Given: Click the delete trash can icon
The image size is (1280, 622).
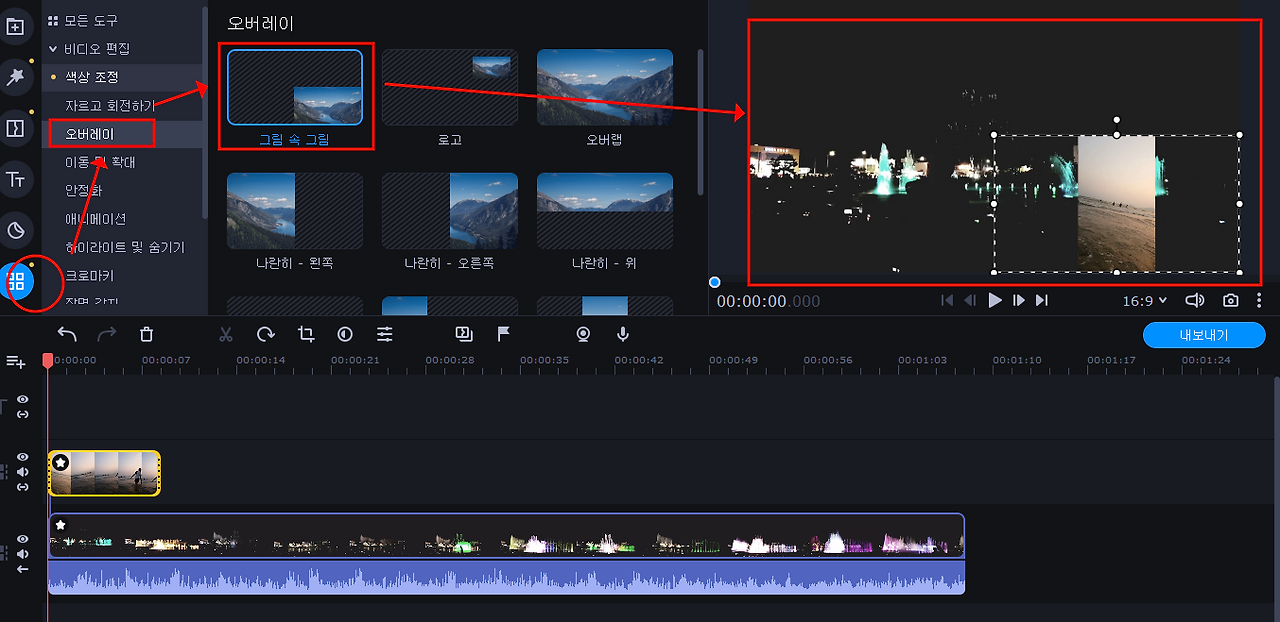Looking at the screenshot, I should pyautogui.click(x=146, y=334).
